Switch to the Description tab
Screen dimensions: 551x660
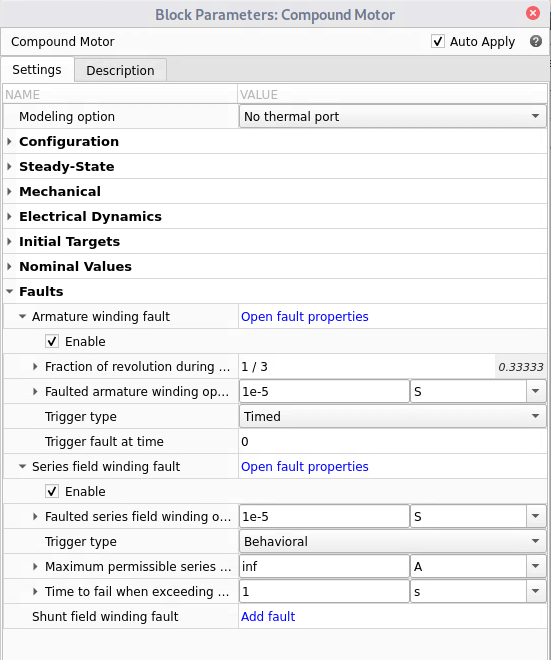(120, 70)
